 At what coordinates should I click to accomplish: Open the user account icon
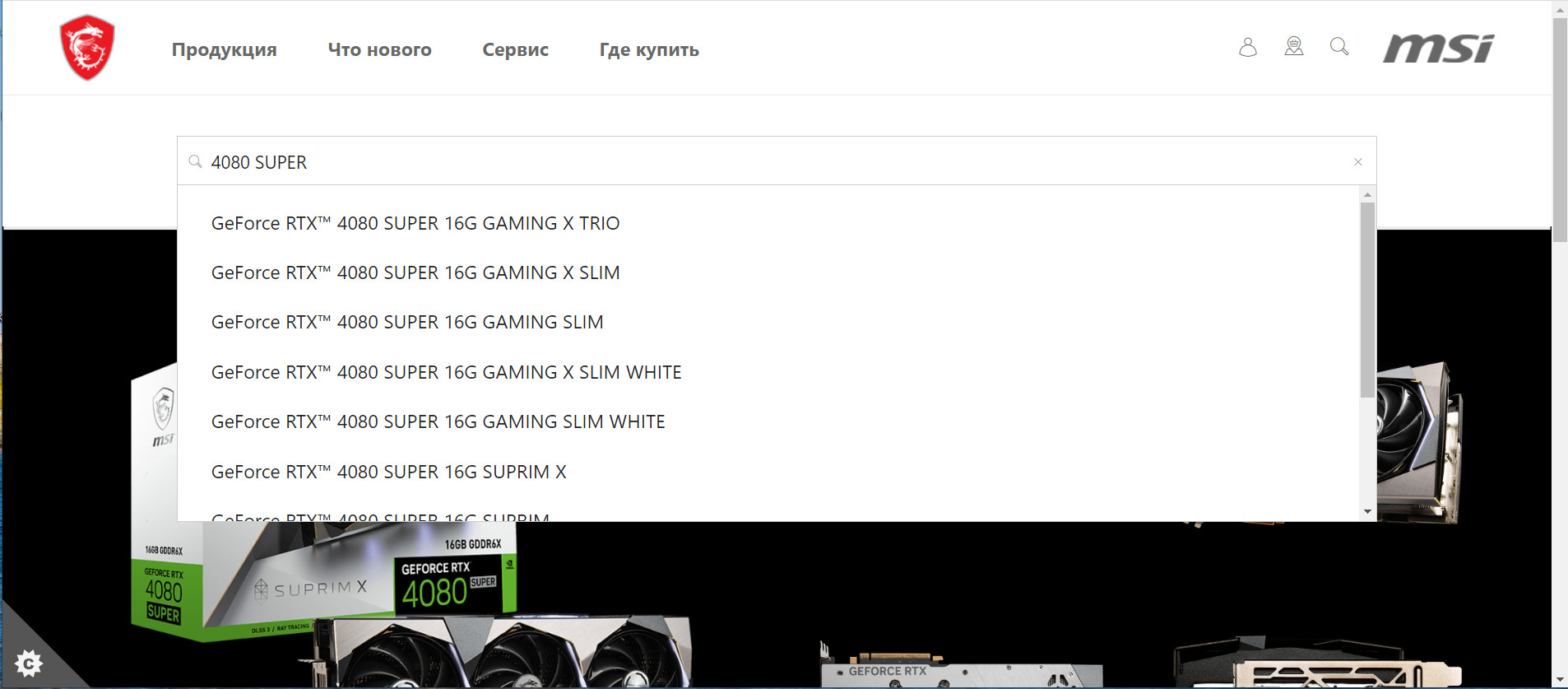click(x=1248, y=47)
